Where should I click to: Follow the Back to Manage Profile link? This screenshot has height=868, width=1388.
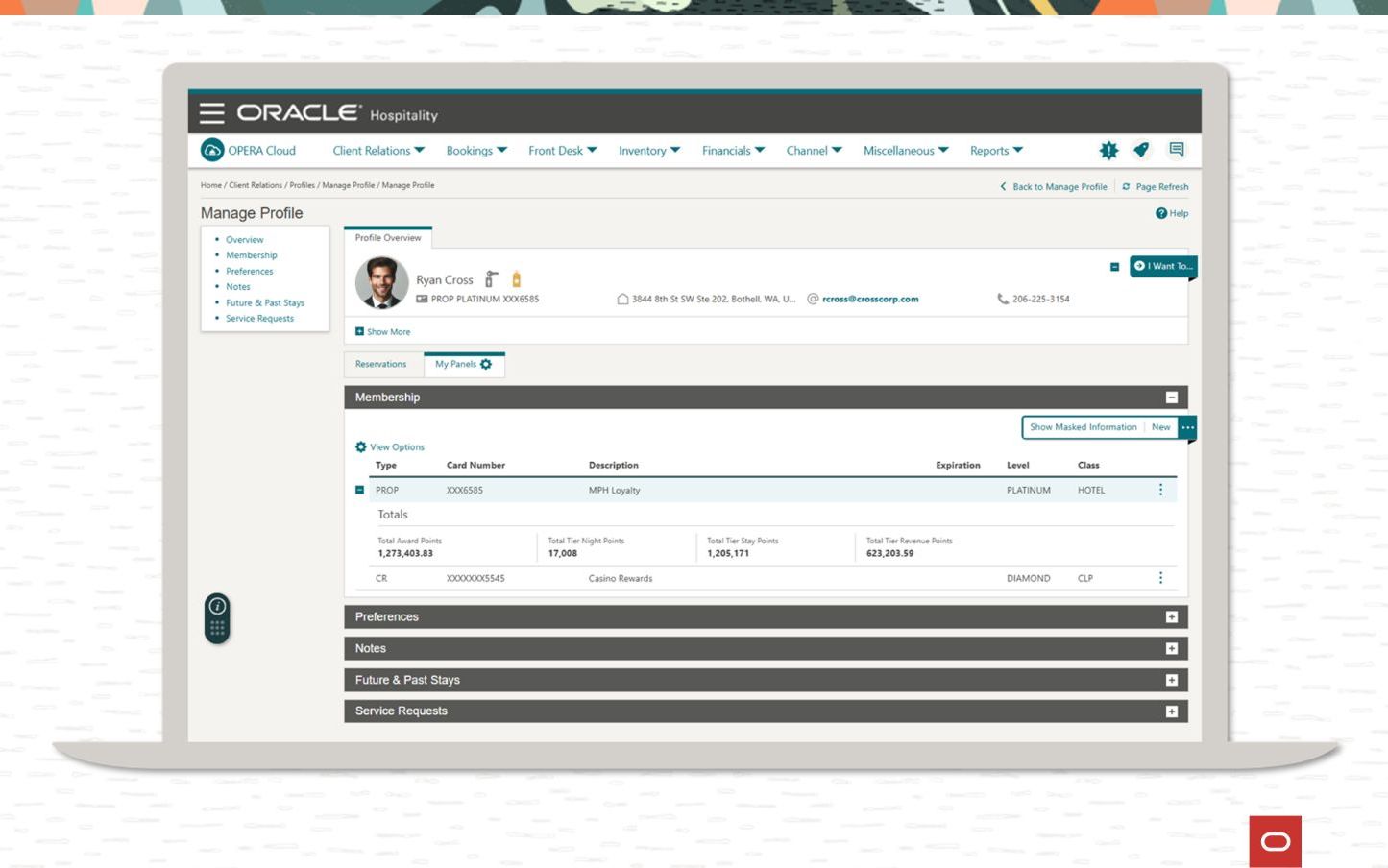(1059, 187)
